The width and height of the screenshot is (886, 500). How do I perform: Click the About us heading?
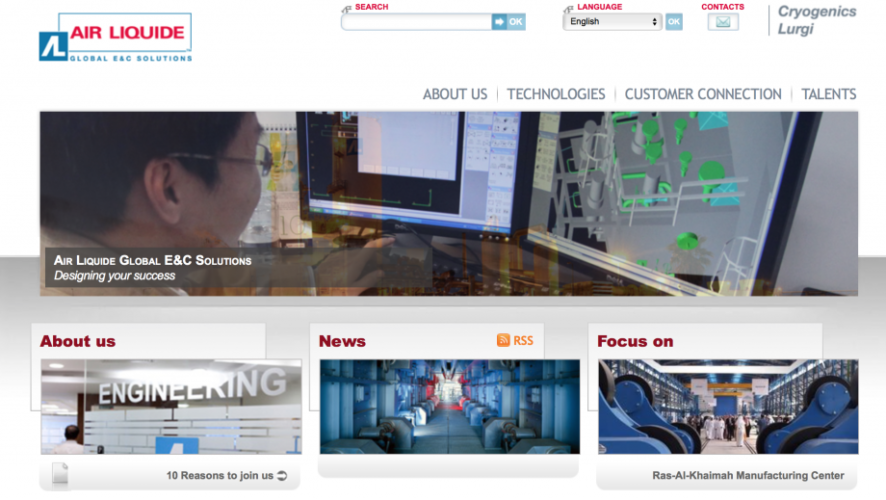pyautogui.click(x=77, y=341)
